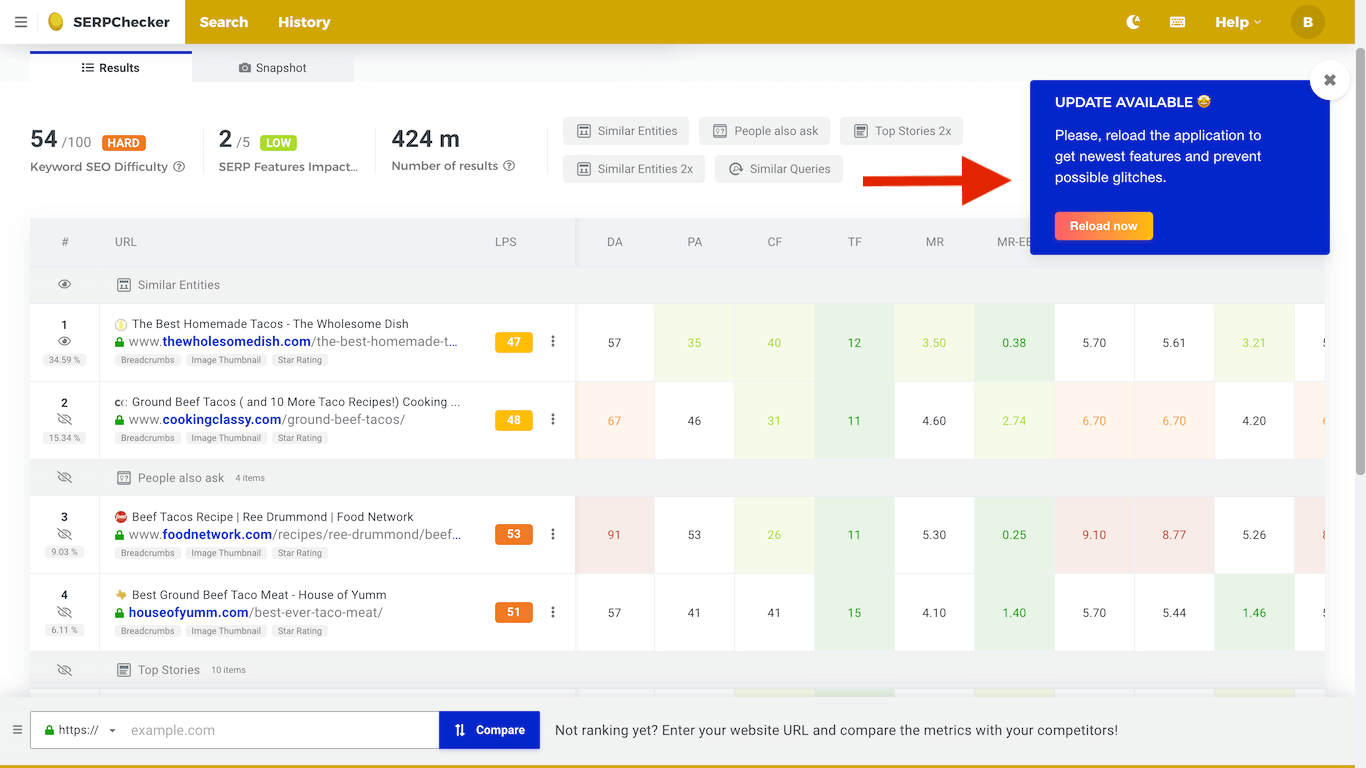Open the hamburger menu beside SERPChecker logo

[21, 22]
